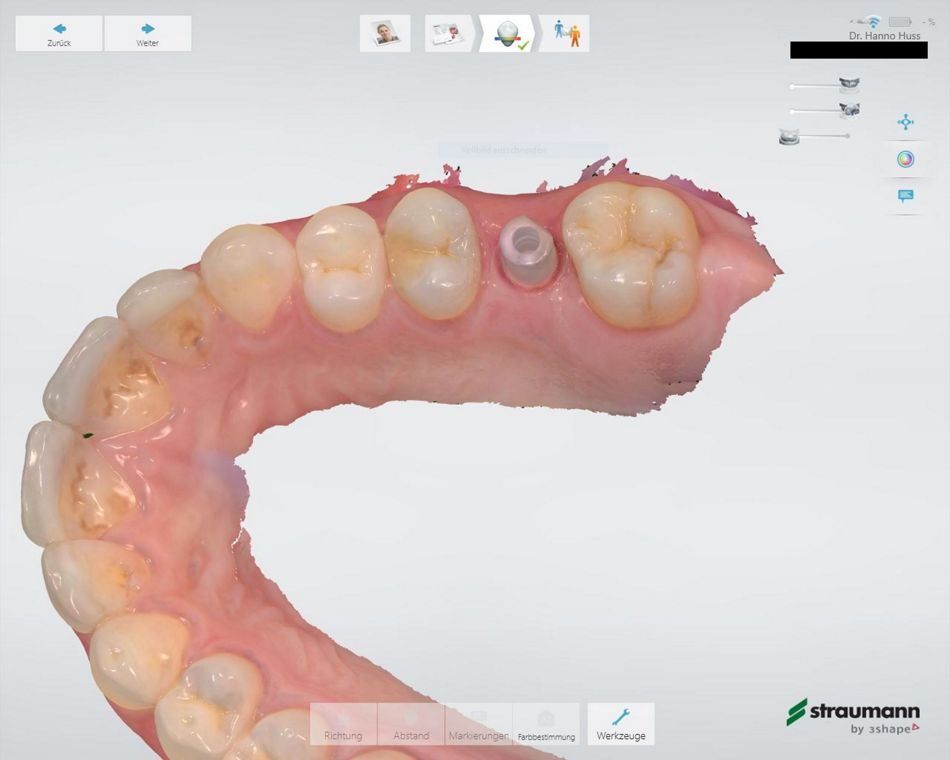The height and width of the screenshot is (760, 950).
Task: Go back with the Zurück arrow button
Action: pos(59,34)
